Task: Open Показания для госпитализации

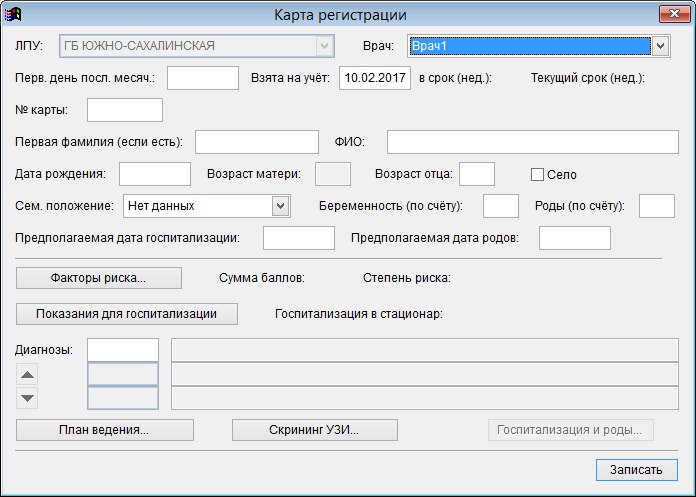Action: (126, 314)
